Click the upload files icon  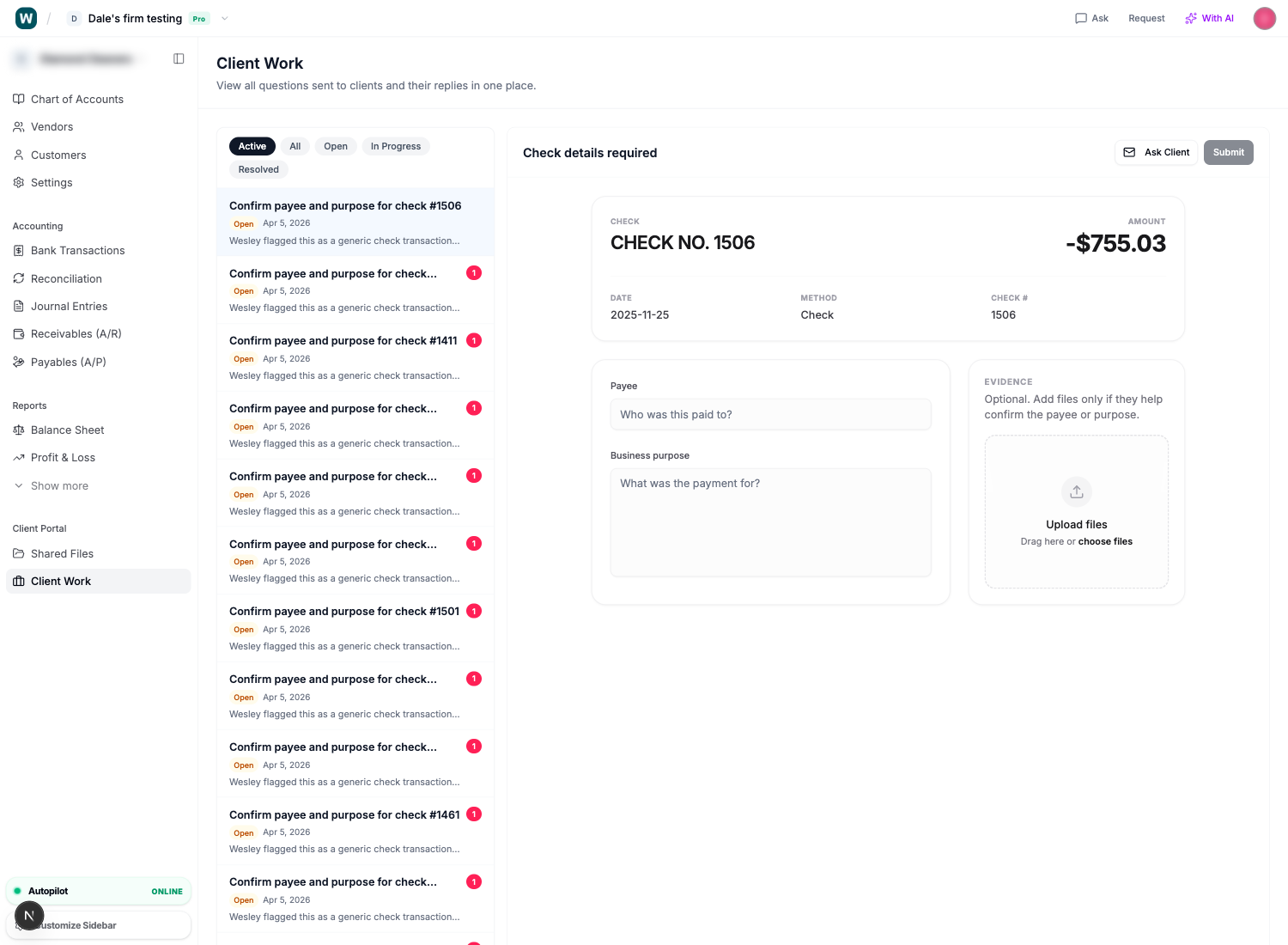(1076, 491)
